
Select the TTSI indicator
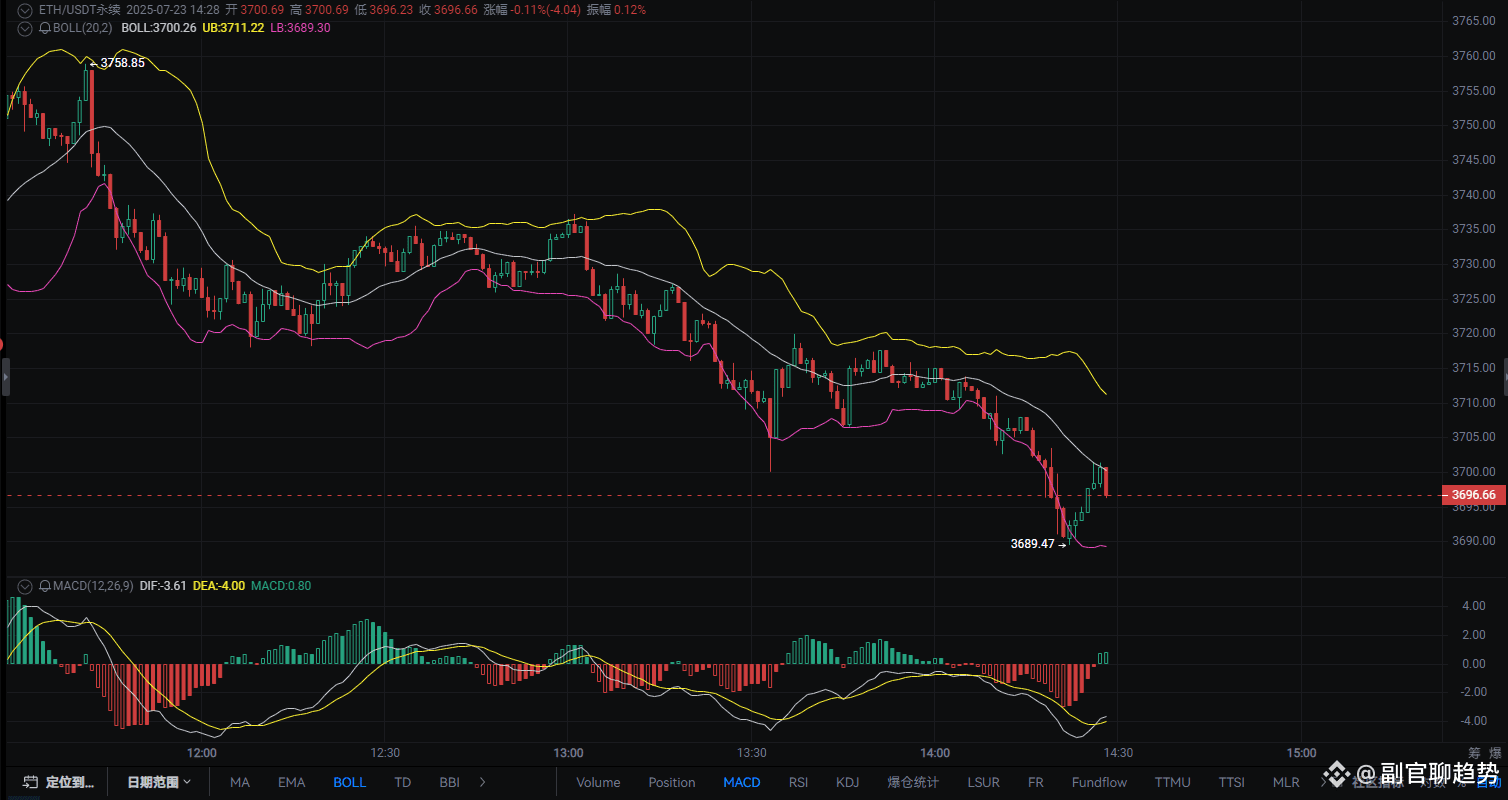pyautogui.click(x=1232, y=782)
